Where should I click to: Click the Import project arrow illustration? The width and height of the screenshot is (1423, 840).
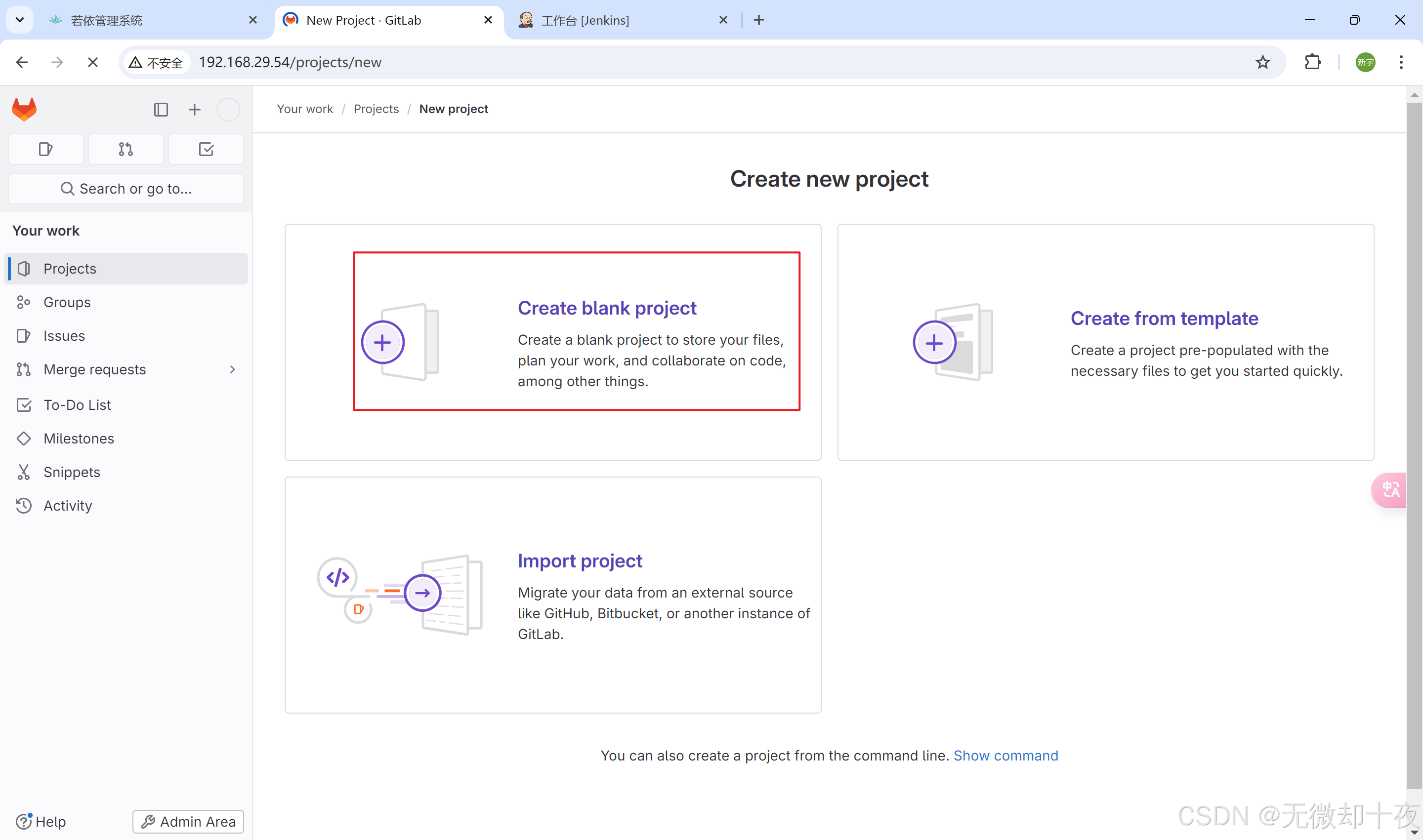pyautogui.click(x=422, y=593)
